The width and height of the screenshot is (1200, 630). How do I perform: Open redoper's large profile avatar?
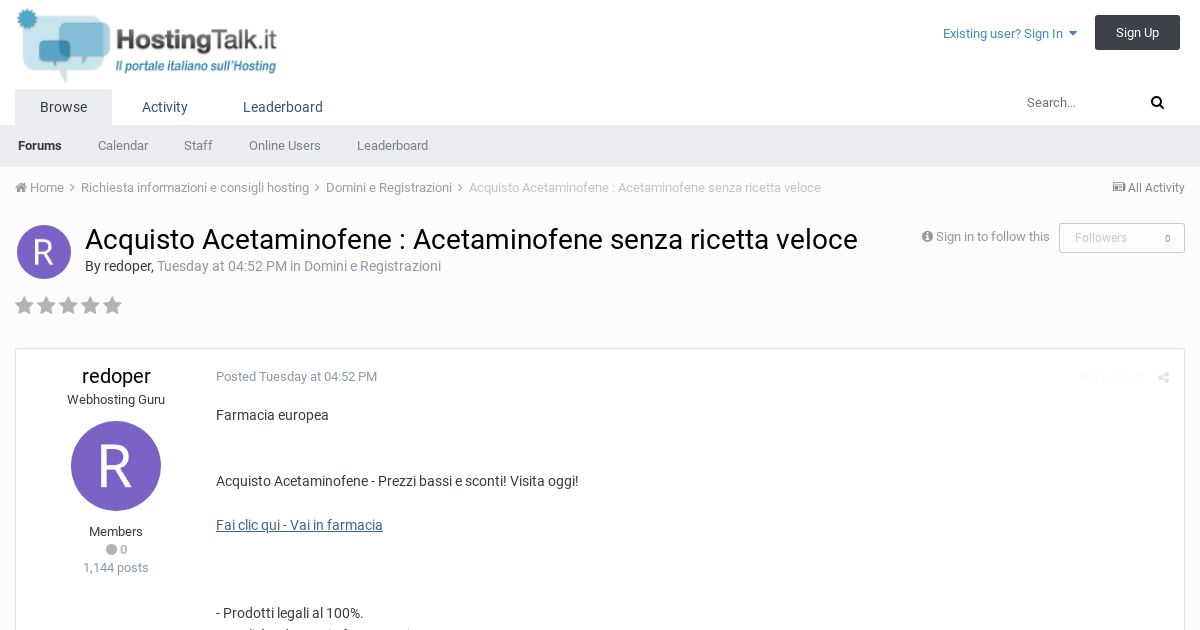[116, 466]
